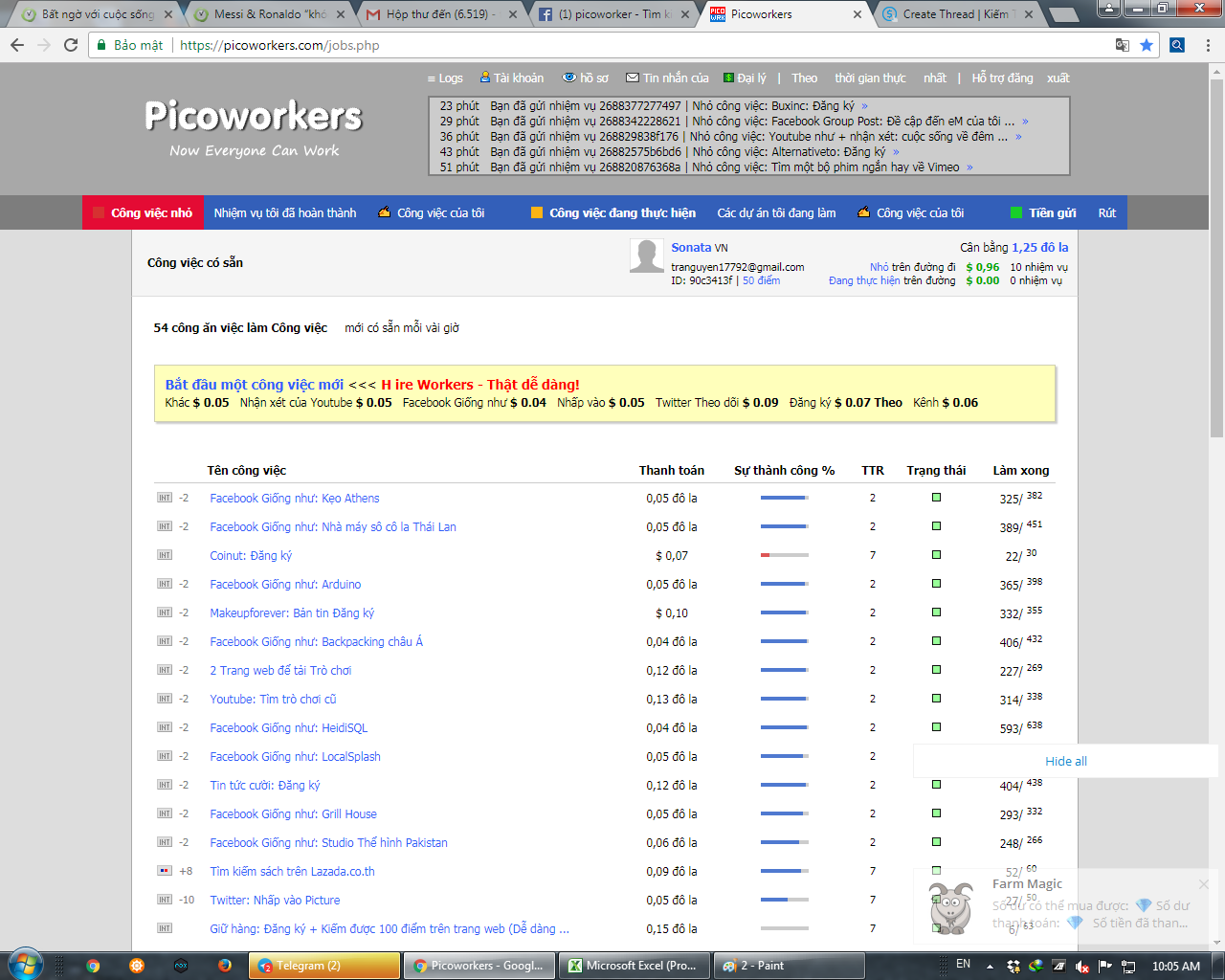Open the Tiền gửi deposit nav item
This screenshot has height=980, width=1225.
click(1043, 212)
